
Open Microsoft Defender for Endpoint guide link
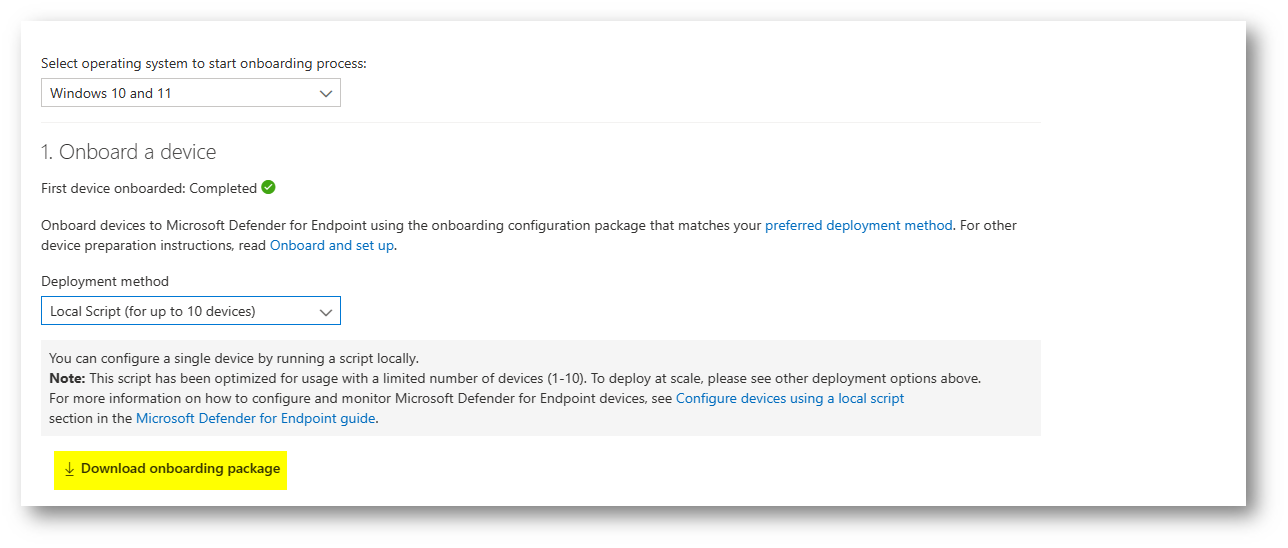pyautogui.click(x=256, y=418)
